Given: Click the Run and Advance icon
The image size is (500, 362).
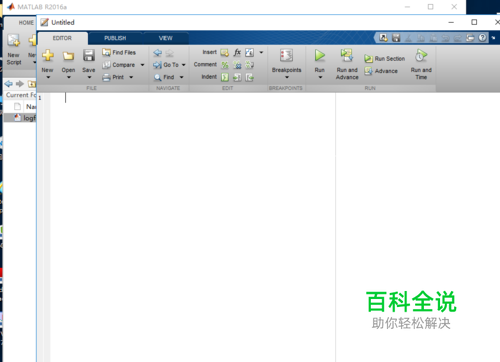Looking at the screenshot, I should pos(347,55).
